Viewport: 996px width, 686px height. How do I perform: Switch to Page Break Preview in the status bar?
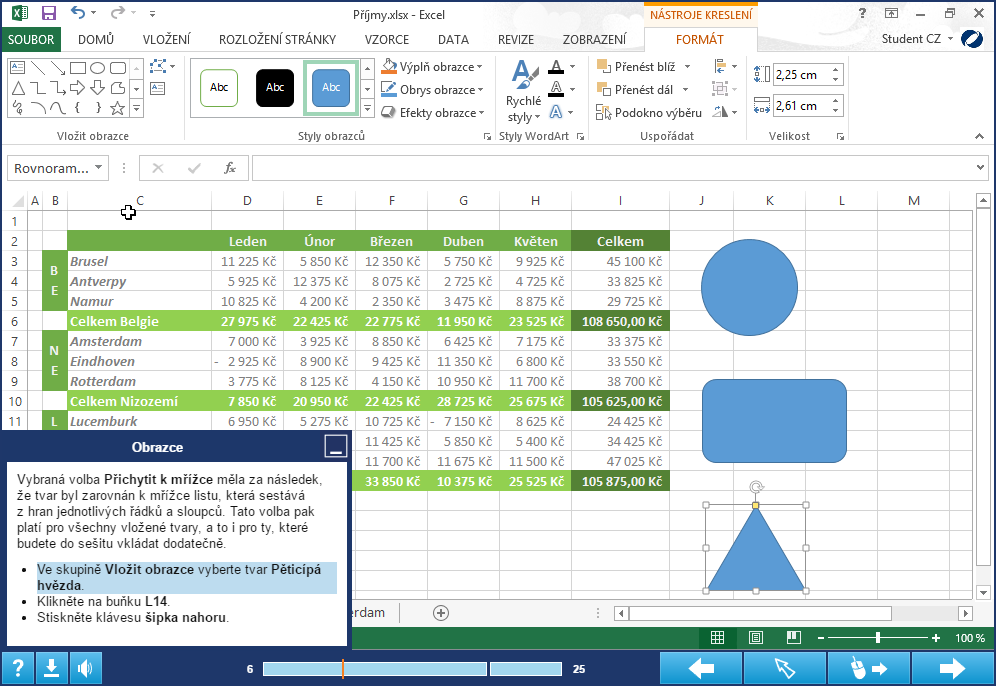[793, 638]
